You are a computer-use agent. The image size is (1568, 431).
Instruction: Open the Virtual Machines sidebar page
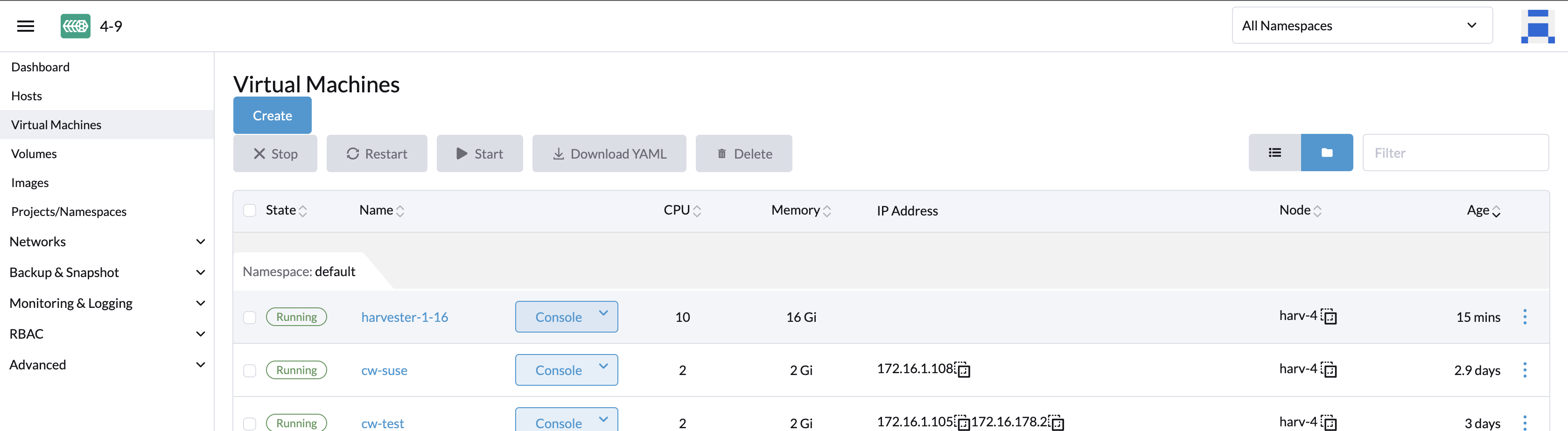(56, 124)
